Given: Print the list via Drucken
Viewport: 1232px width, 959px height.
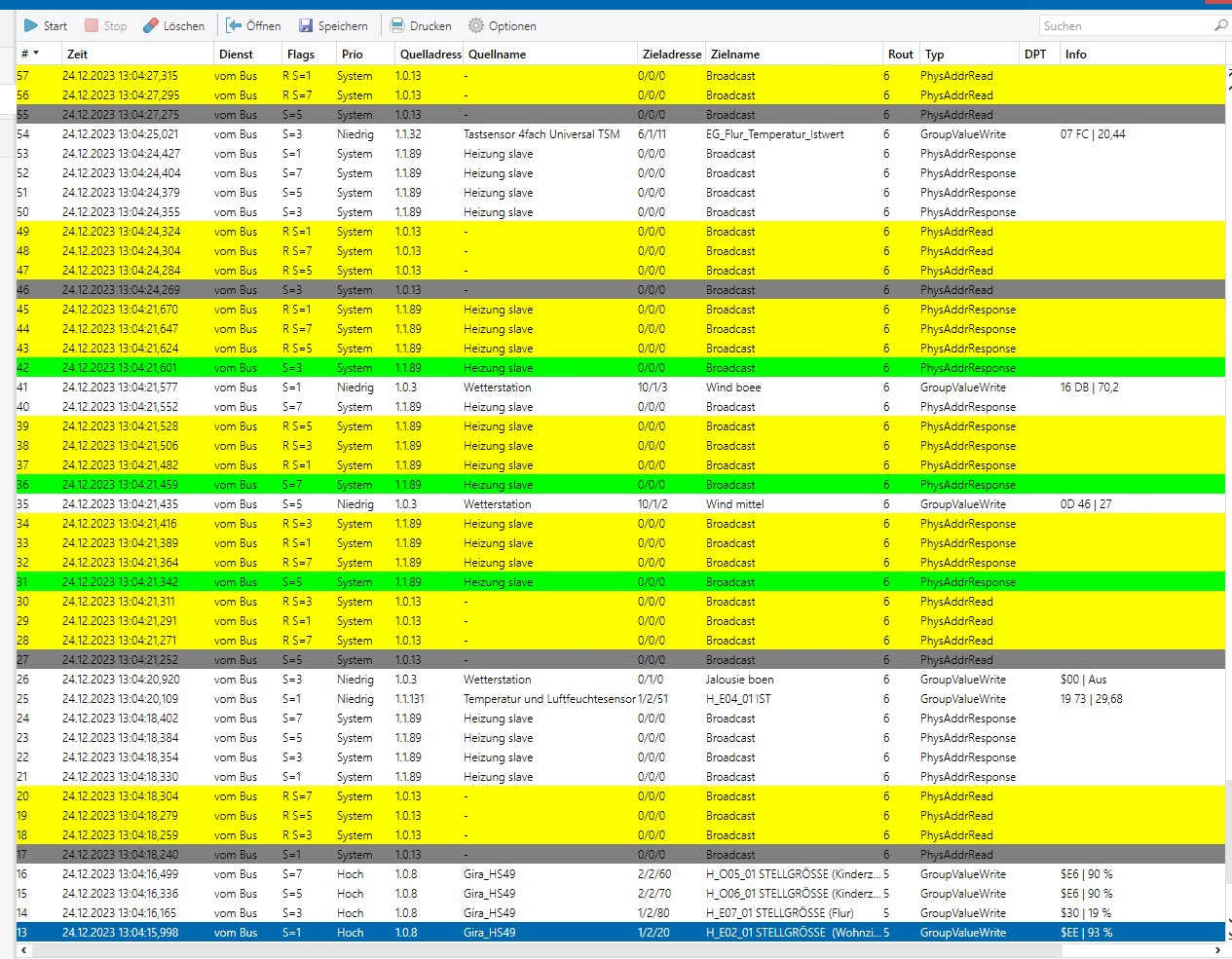Looking at the screenshot, I should pos(421,26).
